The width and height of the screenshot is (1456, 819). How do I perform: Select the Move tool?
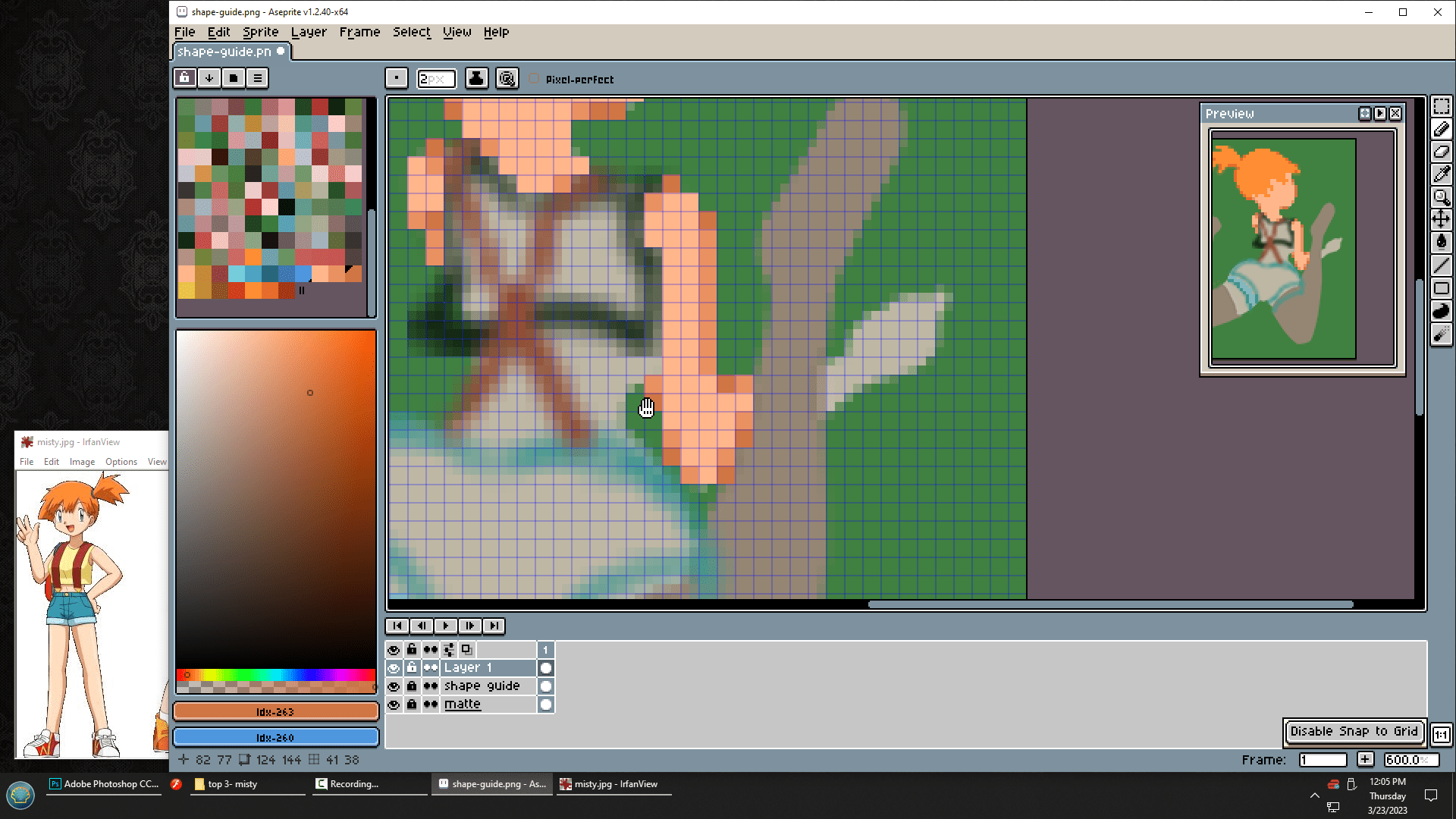(x=1441, y=220)
